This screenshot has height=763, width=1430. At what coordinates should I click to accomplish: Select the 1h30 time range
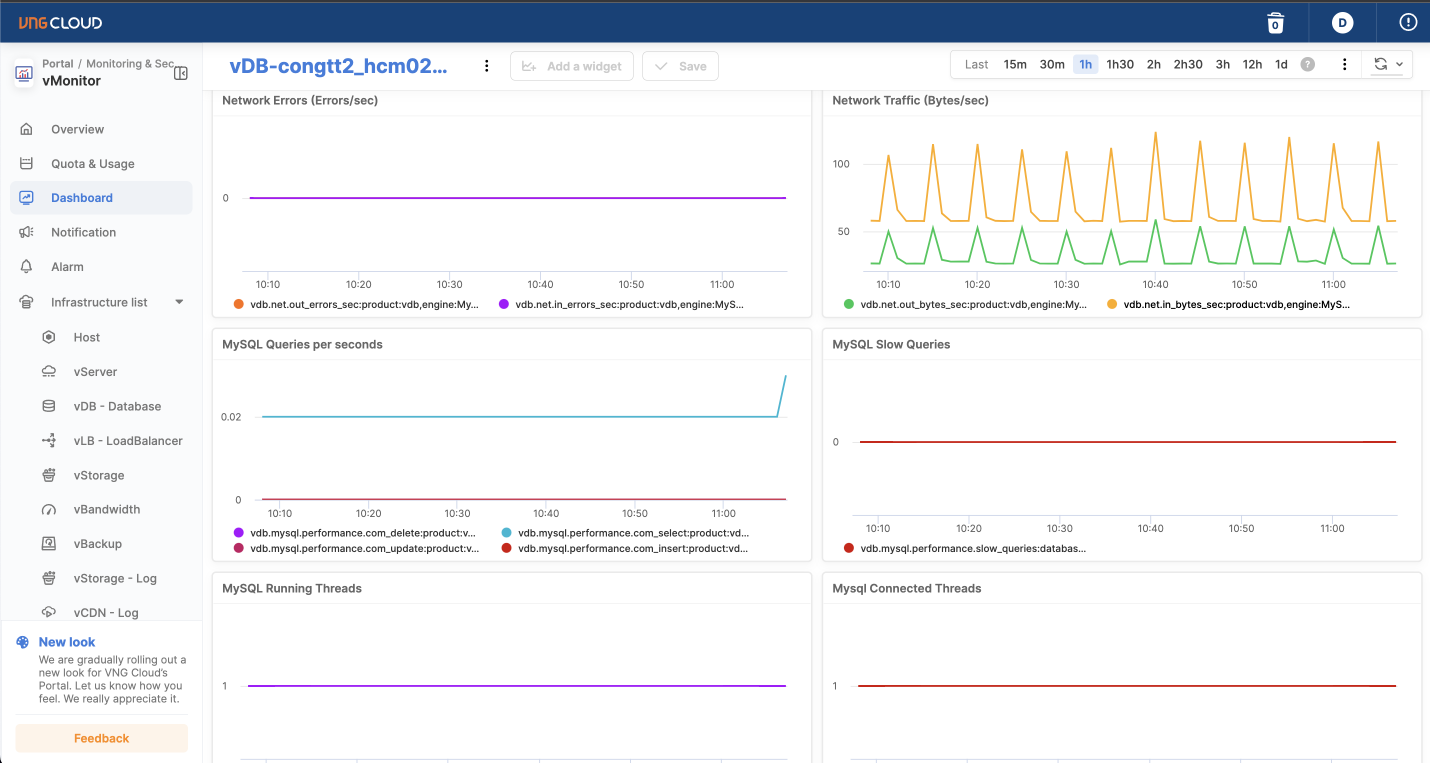(1120, 64)
